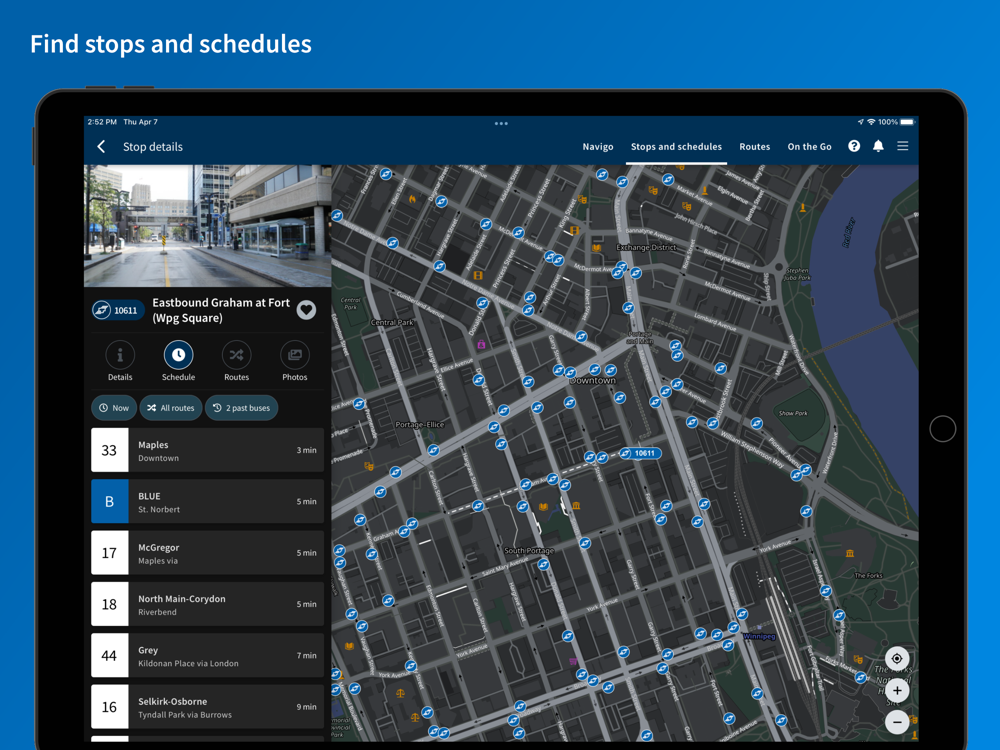Open the All routes filter
This screenshot has width=1000, height=750.
171,408
